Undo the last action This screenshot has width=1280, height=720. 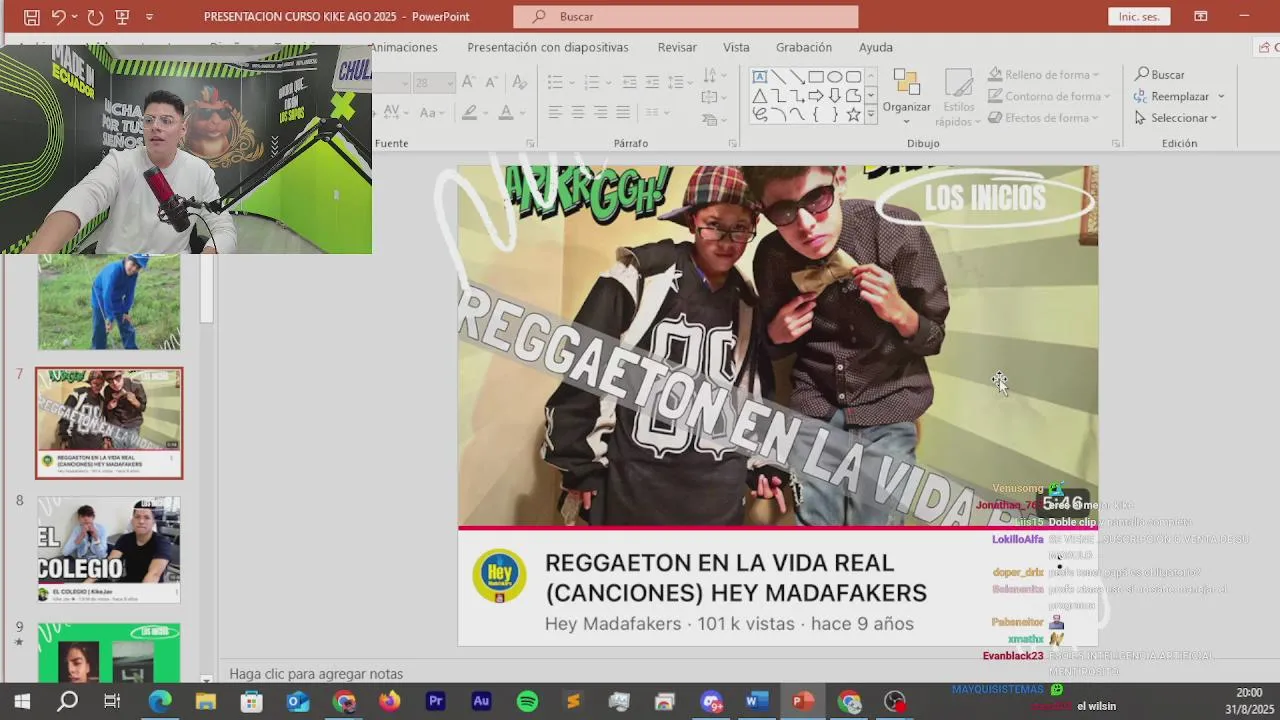point(59,17)
